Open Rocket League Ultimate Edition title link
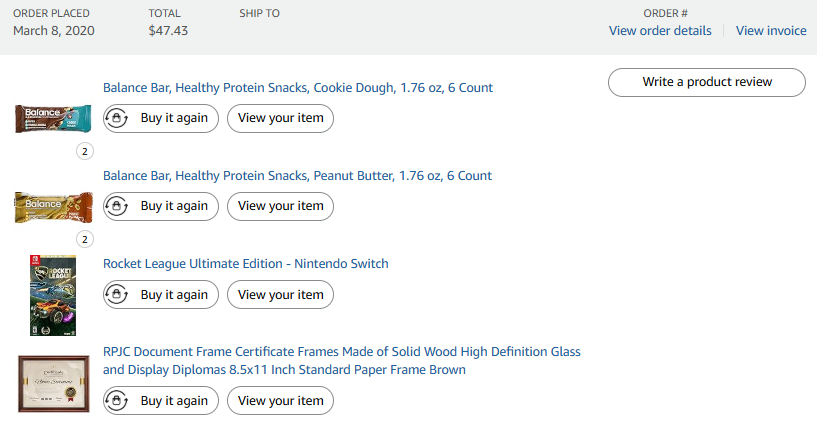The width and height of the screenshot is (817, 435). point(246,264)
